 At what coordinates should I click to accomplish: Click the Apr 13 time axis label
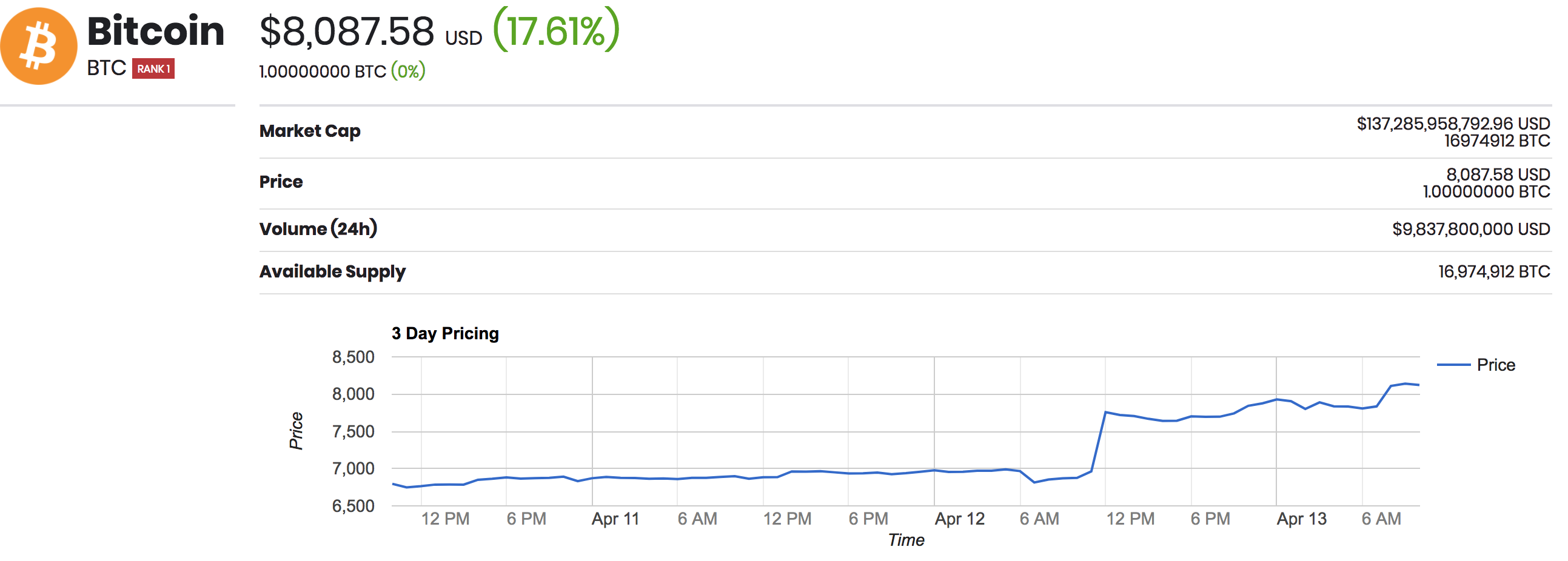point(1301,519)
